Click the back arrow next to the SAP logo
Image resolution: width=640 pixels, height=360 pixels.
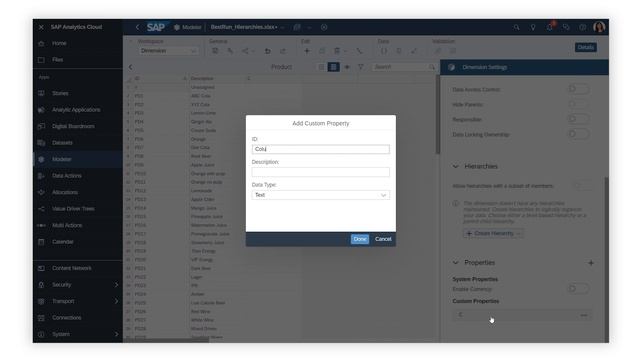click(x=137, y=27)
